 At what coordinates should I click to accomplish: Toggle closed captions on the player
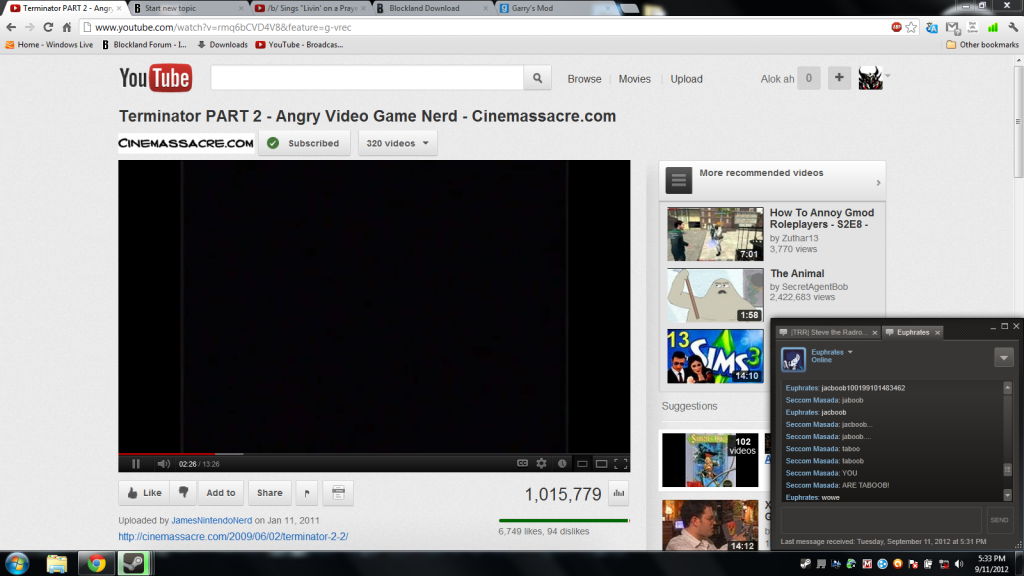click(x=522, y=464)
